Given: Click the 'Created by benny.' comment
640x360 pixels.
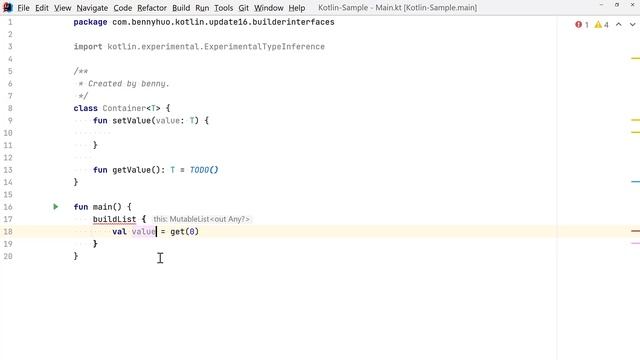Looking at the screenshot, I should [x=128, y=84].
